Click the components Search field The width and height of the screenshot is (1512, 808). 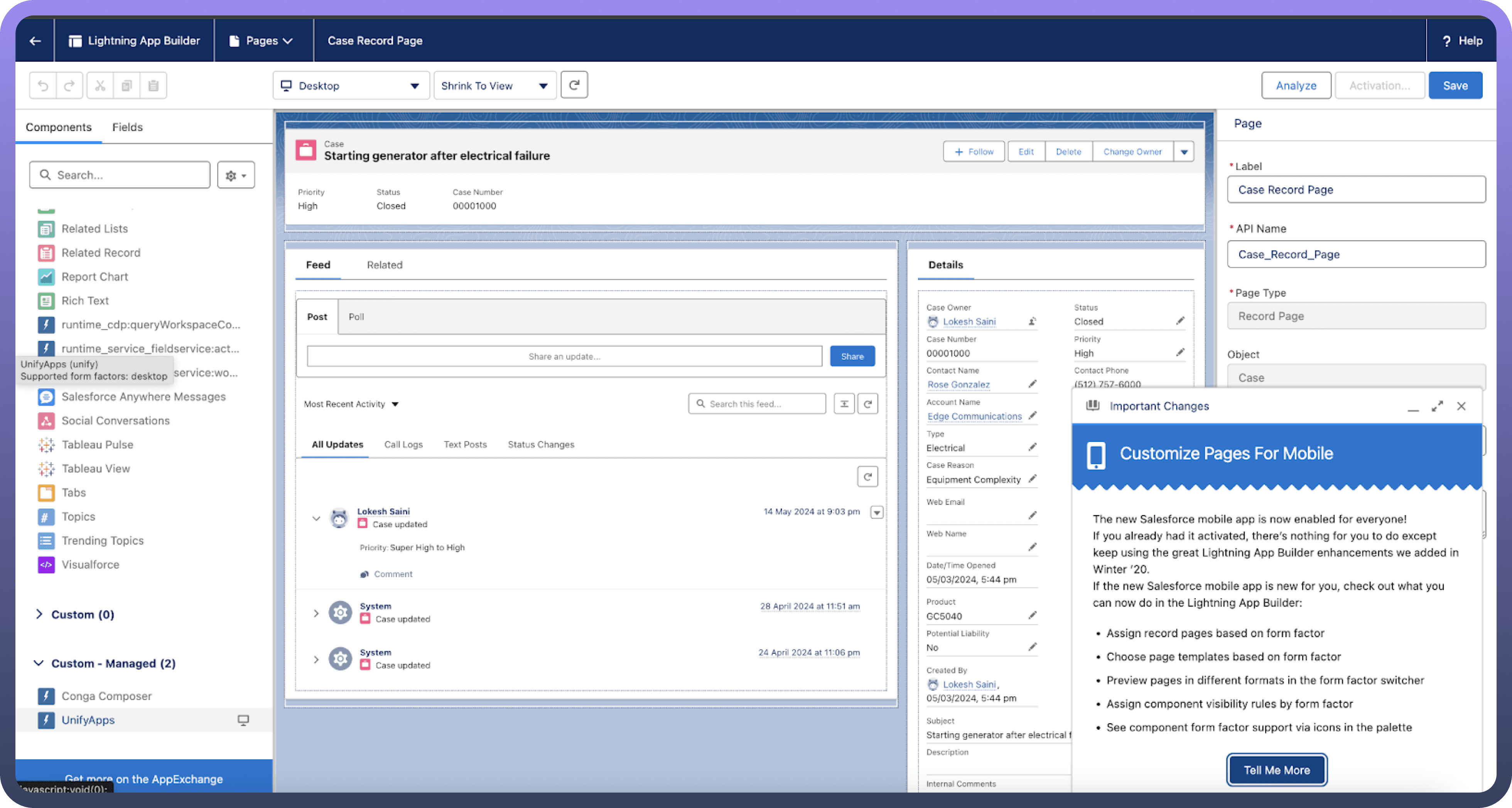click(x=120, y=175)
